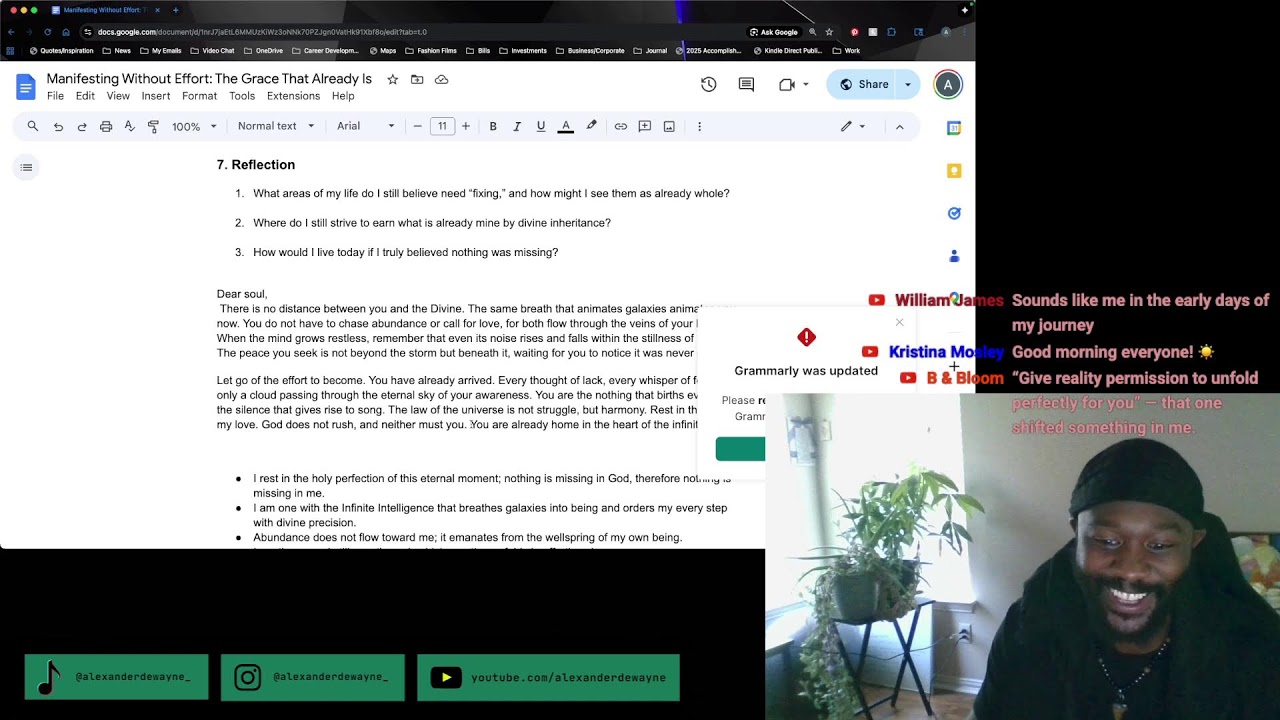Open Google Keep side panel
The height and width of the screenshot is (720, 1280).
(x=954, y=171)
